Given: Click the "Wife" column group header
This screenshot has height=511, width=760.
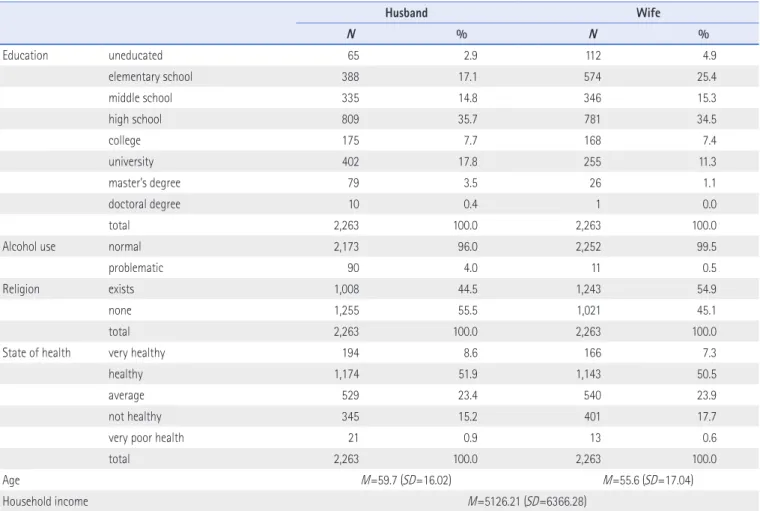Looking at the screenshot, I should pos(648,13).
